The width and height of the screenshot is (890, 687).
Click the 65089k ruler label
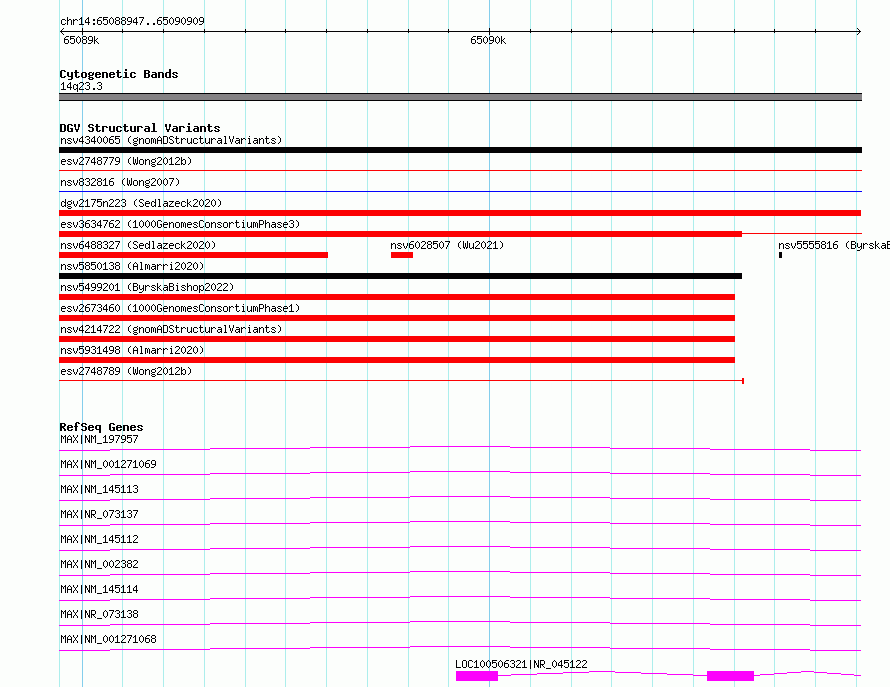[x=81, y=40]
